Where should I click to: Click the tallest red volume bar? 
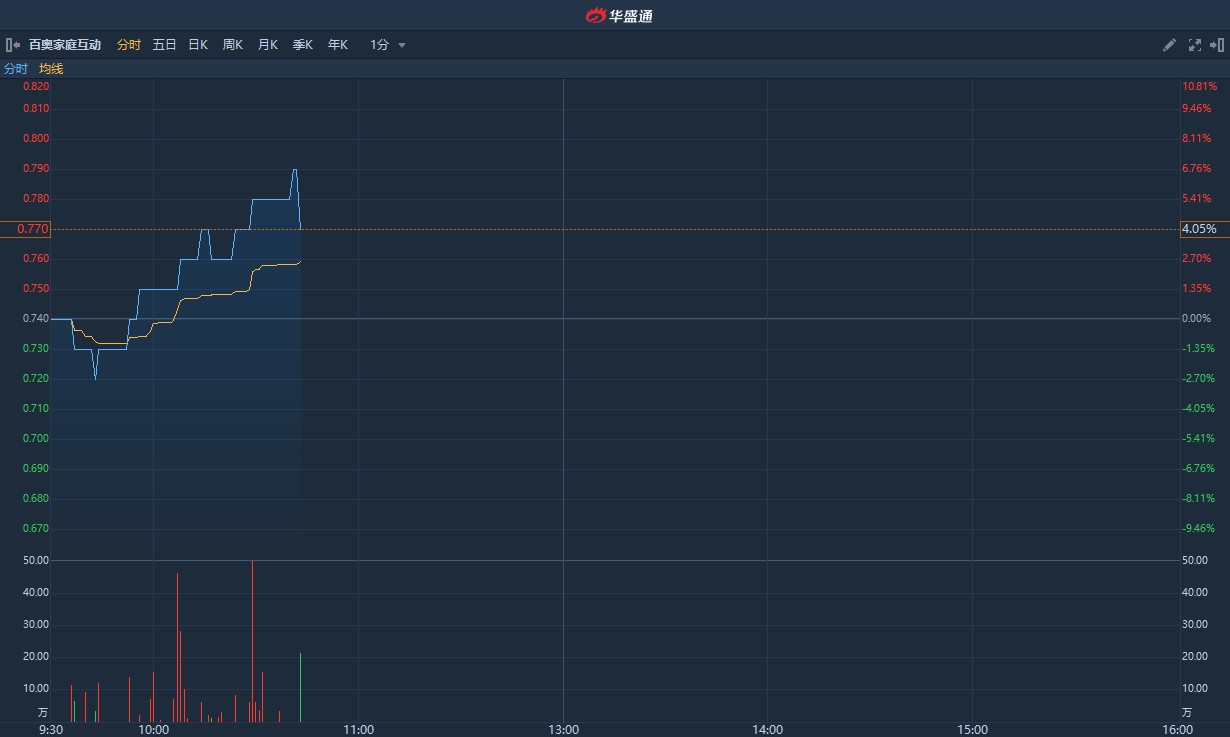[x=253, y=640]
